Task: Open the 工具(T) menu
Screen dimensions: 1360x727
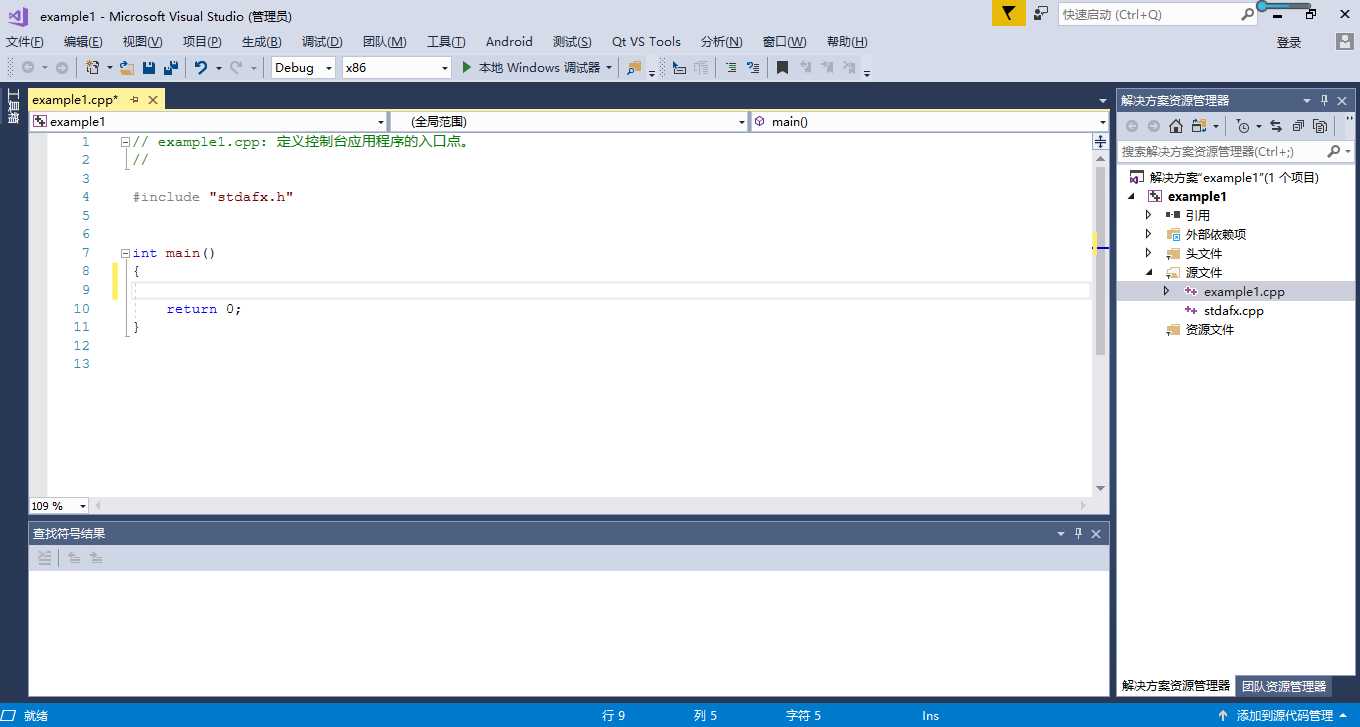Action: point(446,42)
